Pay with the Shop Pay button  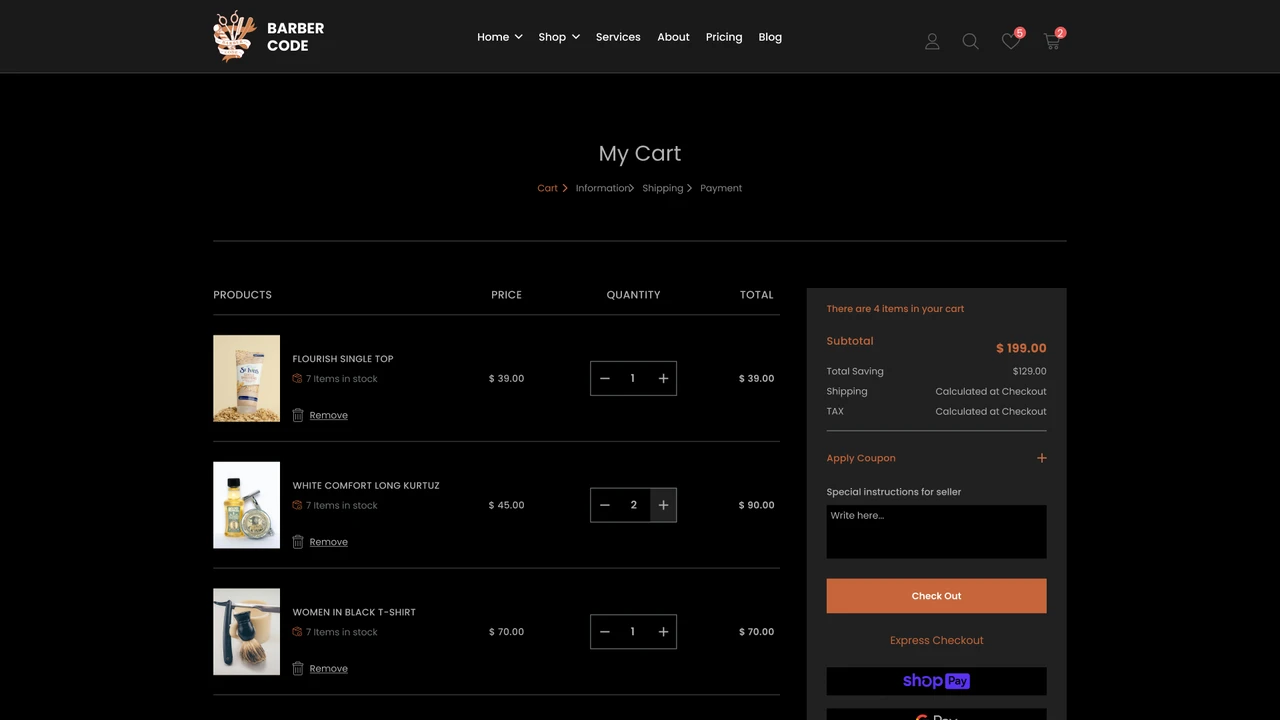point(936,681)
